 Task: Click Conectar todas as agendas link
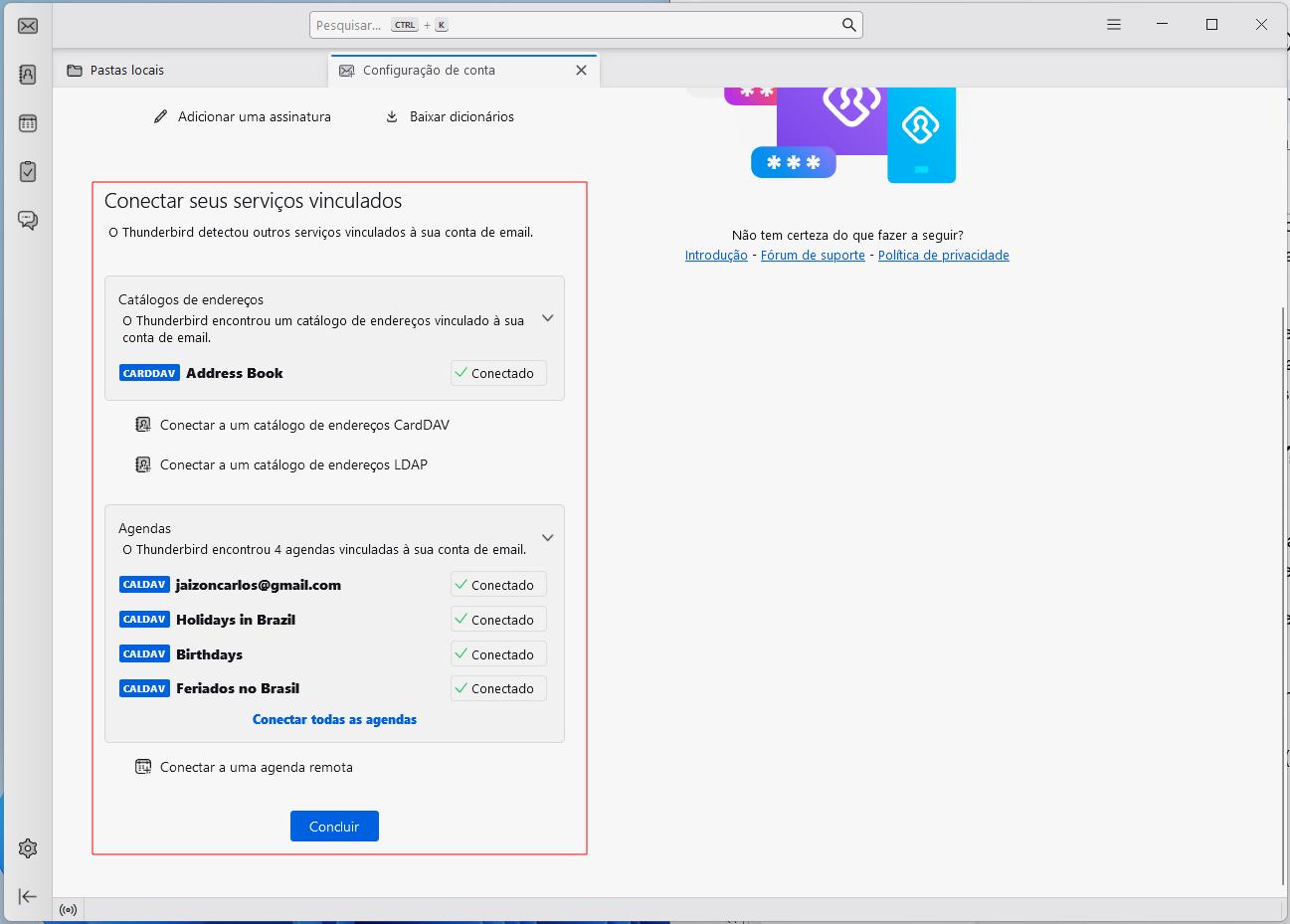pos(334,719)
